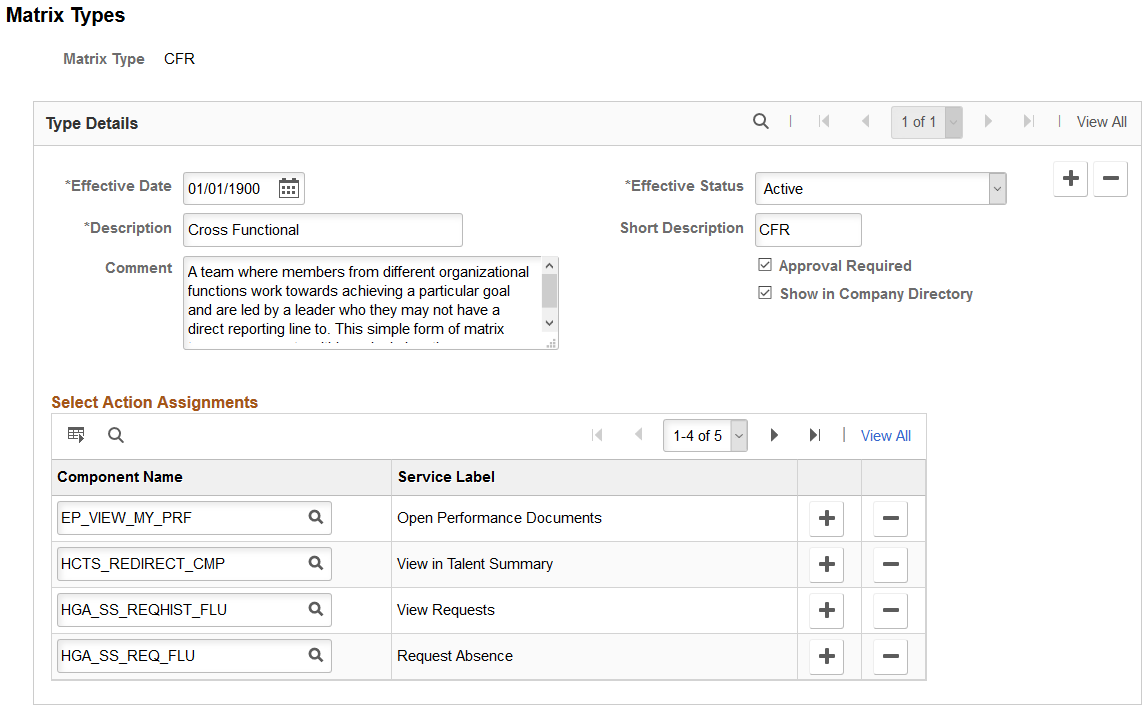Go to last Type Details row

click(1029, 121)
